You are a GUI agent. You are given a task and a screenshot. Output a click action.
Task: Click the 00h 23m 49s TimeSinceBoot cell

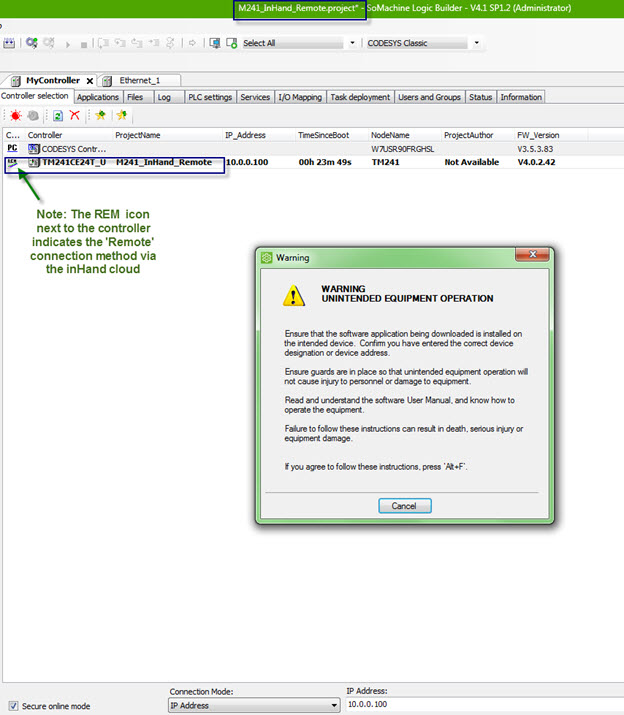pyautogui.click(x=325, y=162)
